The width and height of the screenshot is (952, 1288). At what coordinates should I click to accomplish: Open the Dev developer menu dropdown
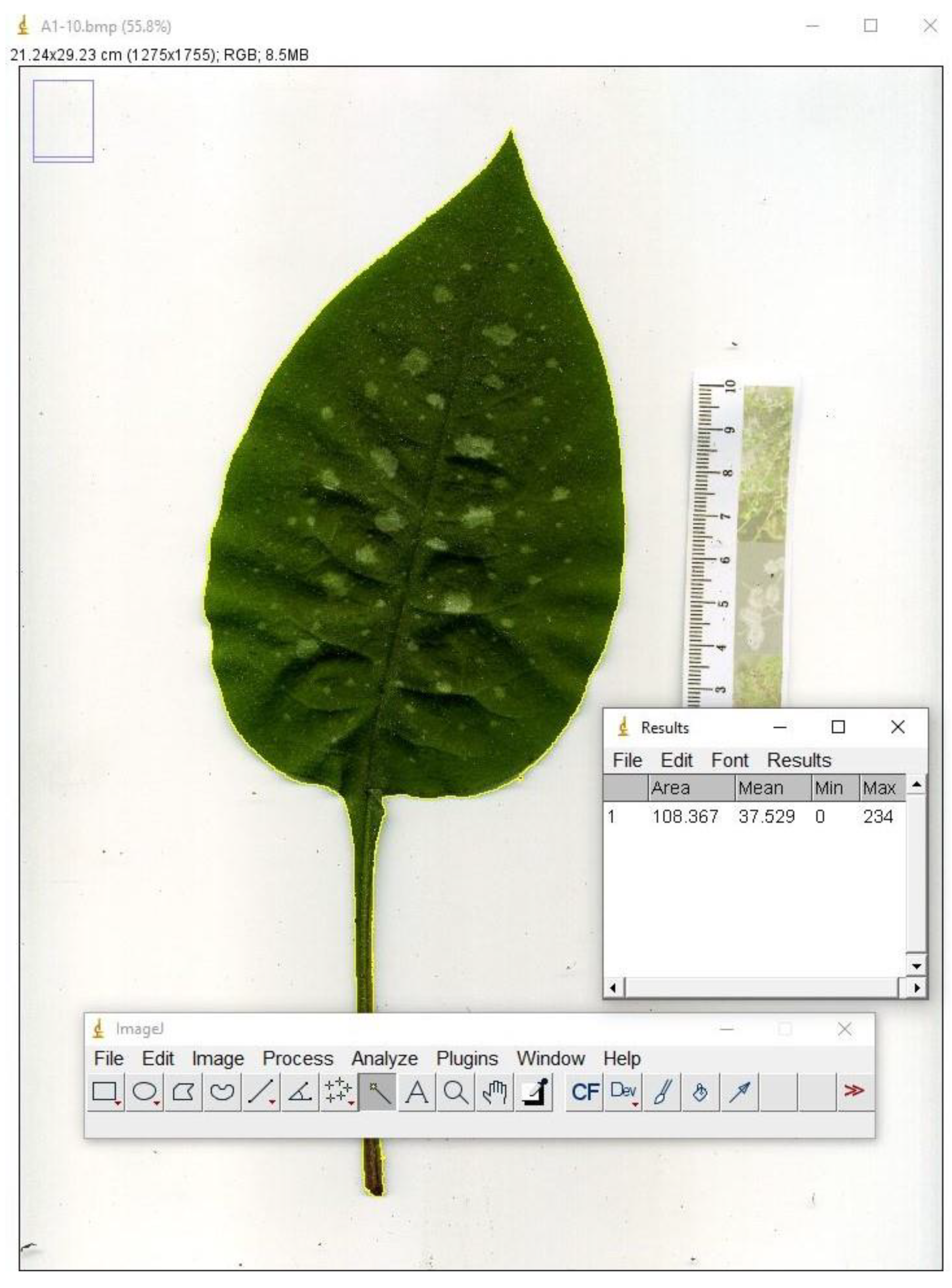pos(624,1092)
